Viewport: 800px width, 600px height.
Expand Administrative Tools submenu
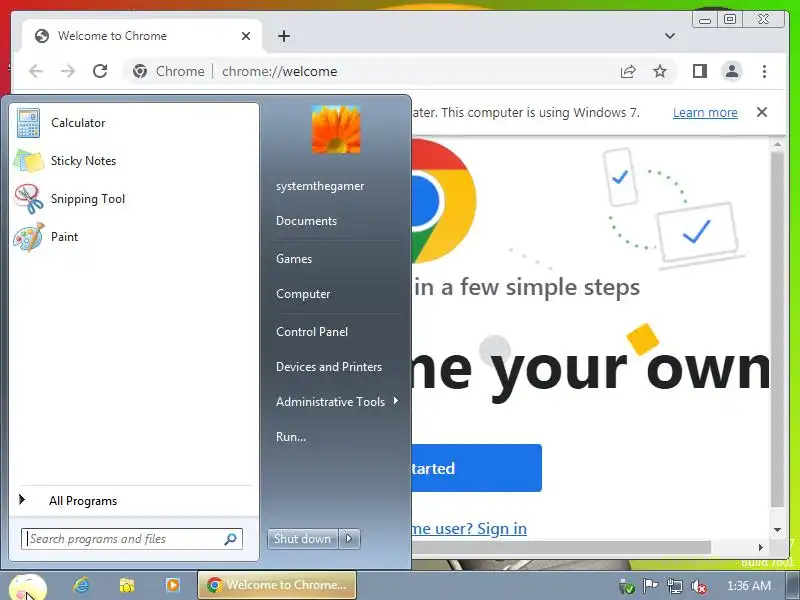pyautogui.click(x=337, y=402)
